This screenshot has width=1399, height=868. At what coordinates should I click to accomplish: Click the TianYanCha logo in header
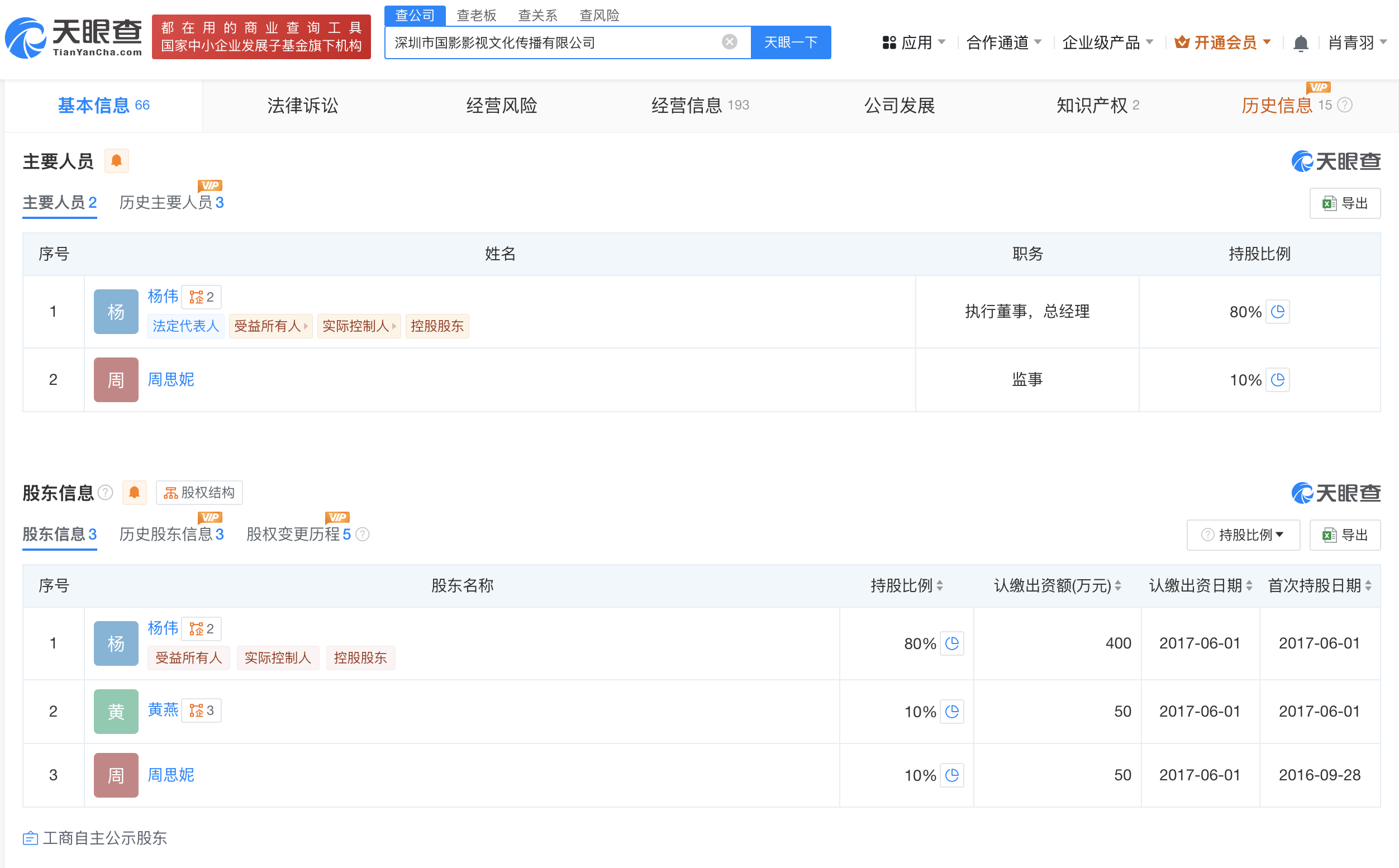coord(74,37)
